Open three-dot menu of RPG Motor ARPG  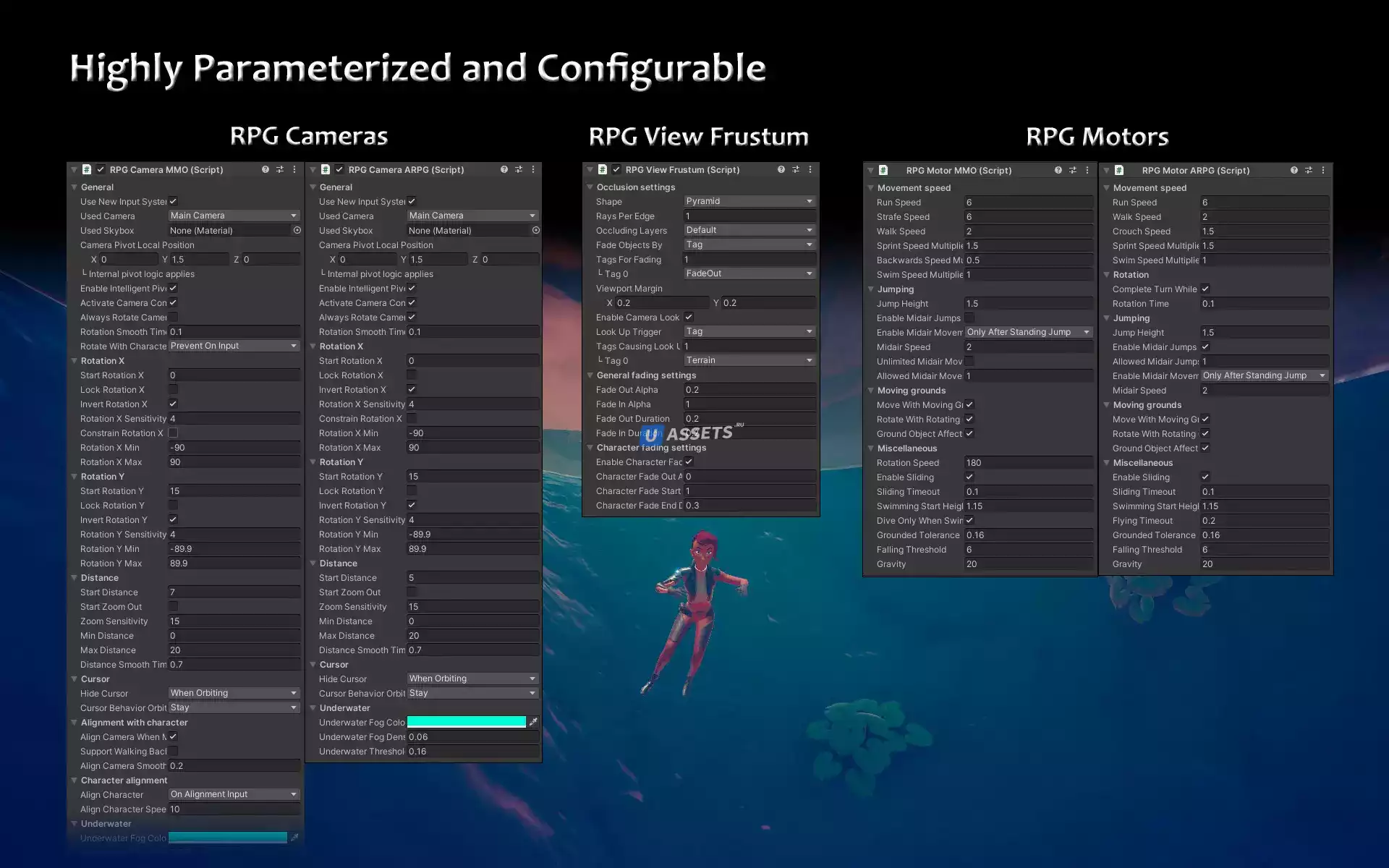(1323, 170)
